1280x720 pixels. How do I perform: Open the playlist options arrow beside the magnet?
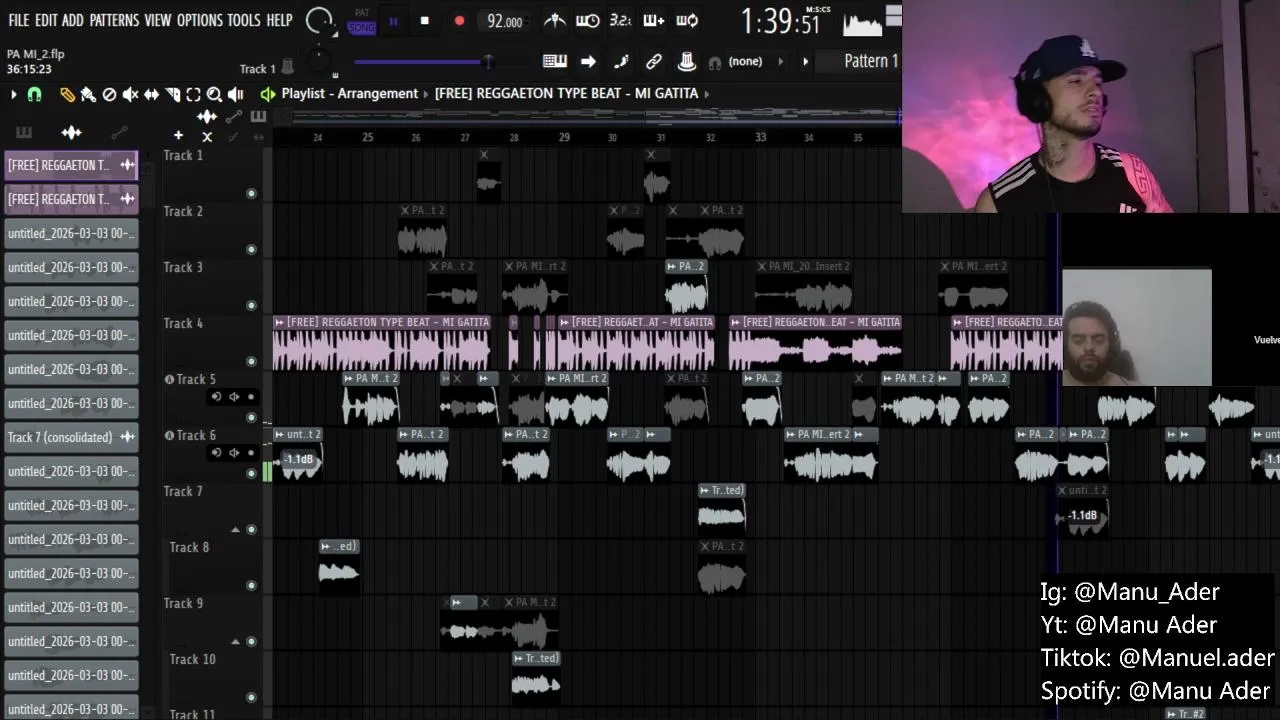click(x=13, y=94)
